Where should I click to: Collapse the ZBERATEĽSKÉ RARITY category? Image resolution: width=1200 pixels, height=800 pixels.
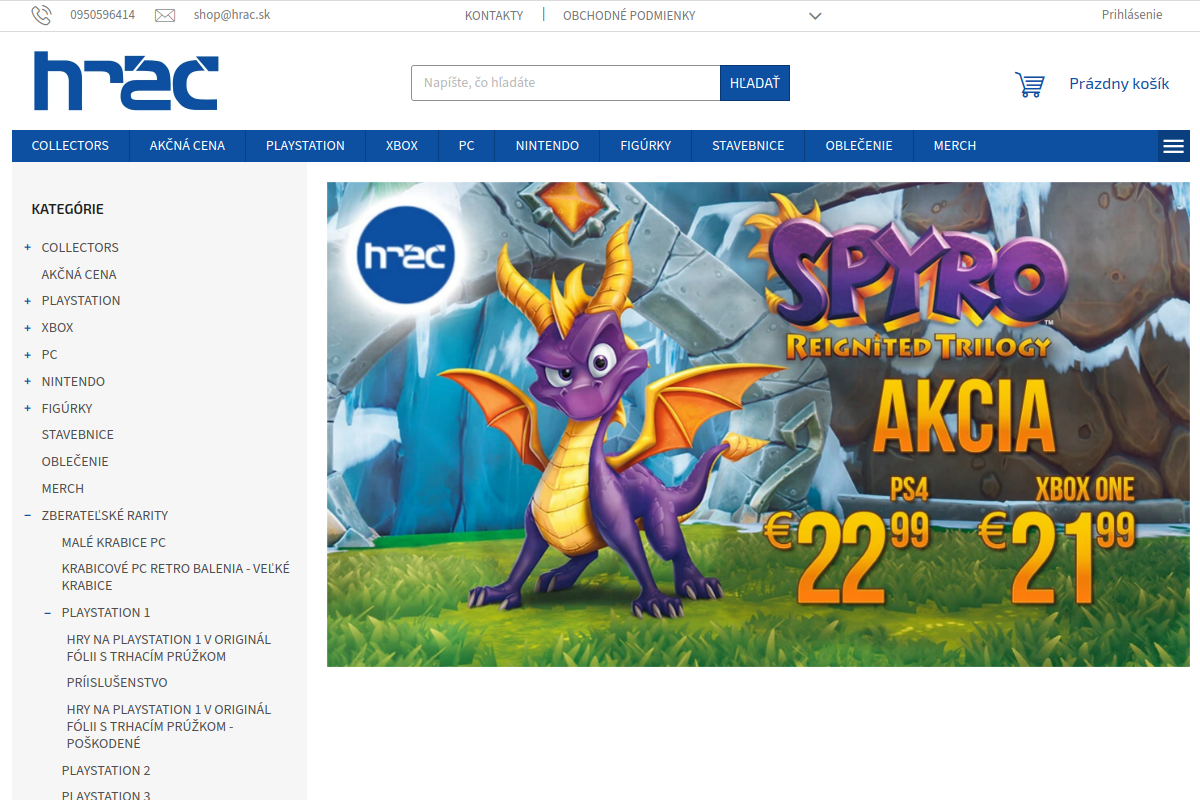tap(28, 515)
